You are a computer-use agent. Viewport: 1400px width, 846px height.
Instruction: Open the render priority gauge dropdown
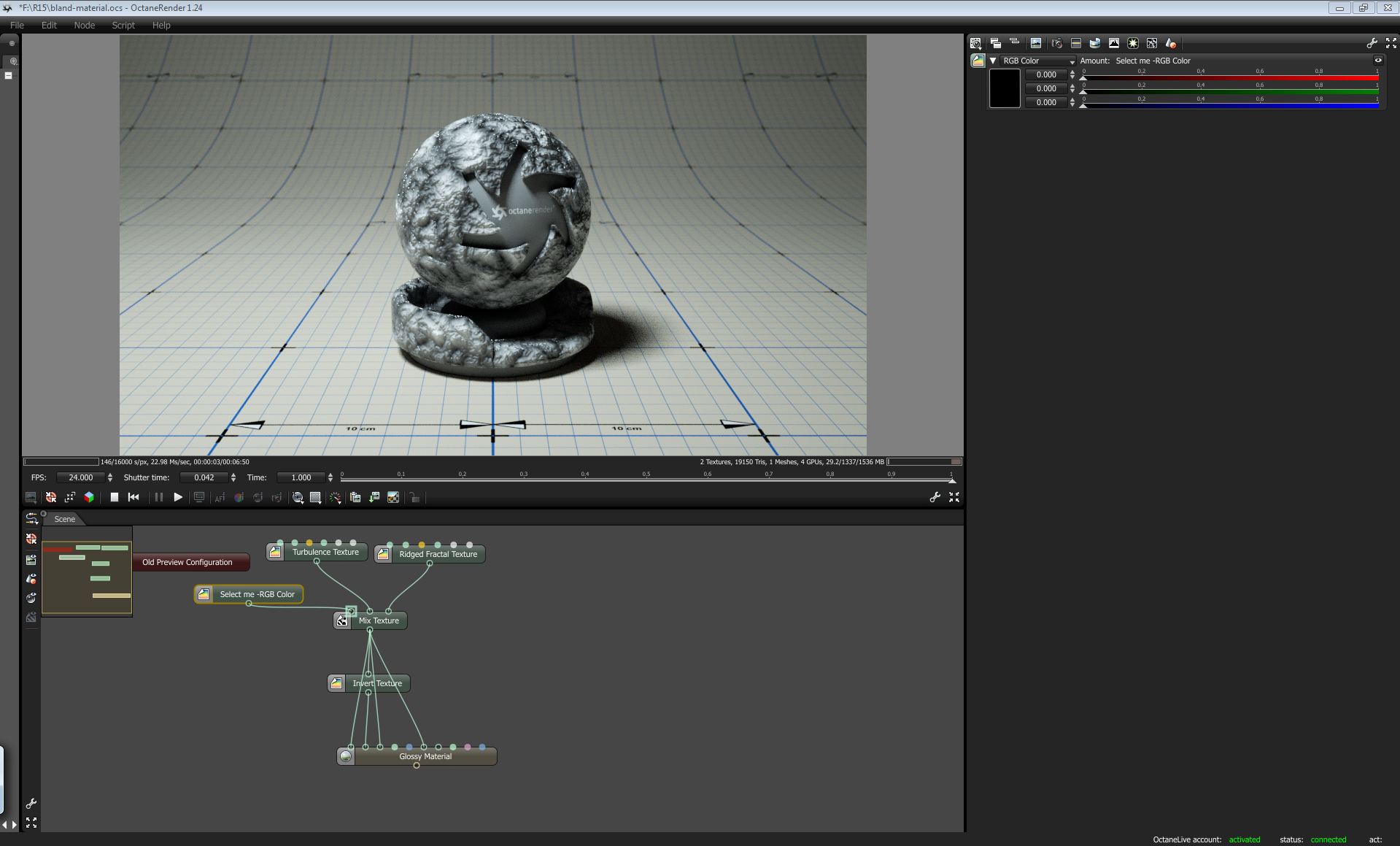pos(335,497)
